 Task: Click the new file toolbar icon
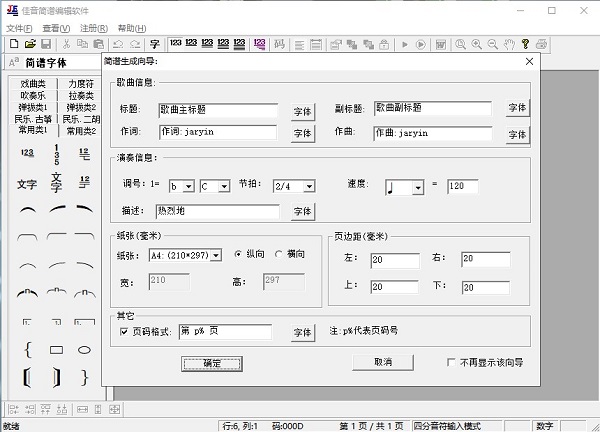pyautogui.click(x=13, y=44)
